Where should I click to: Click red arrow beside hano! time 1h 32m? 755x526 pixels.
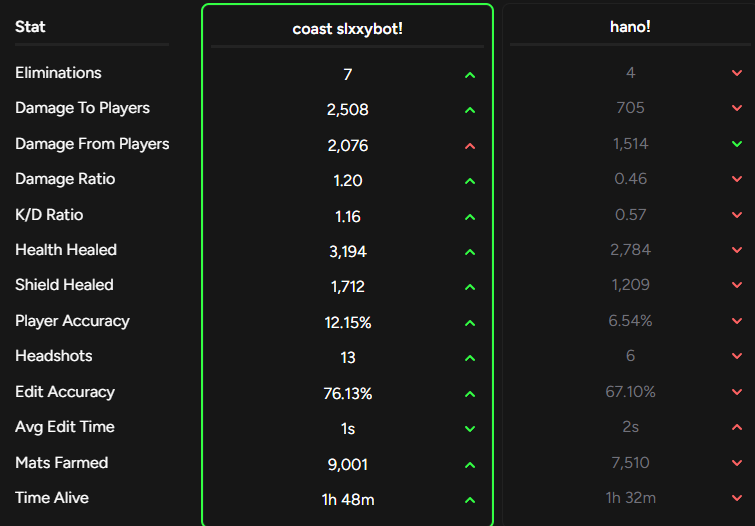coord(737,498)
